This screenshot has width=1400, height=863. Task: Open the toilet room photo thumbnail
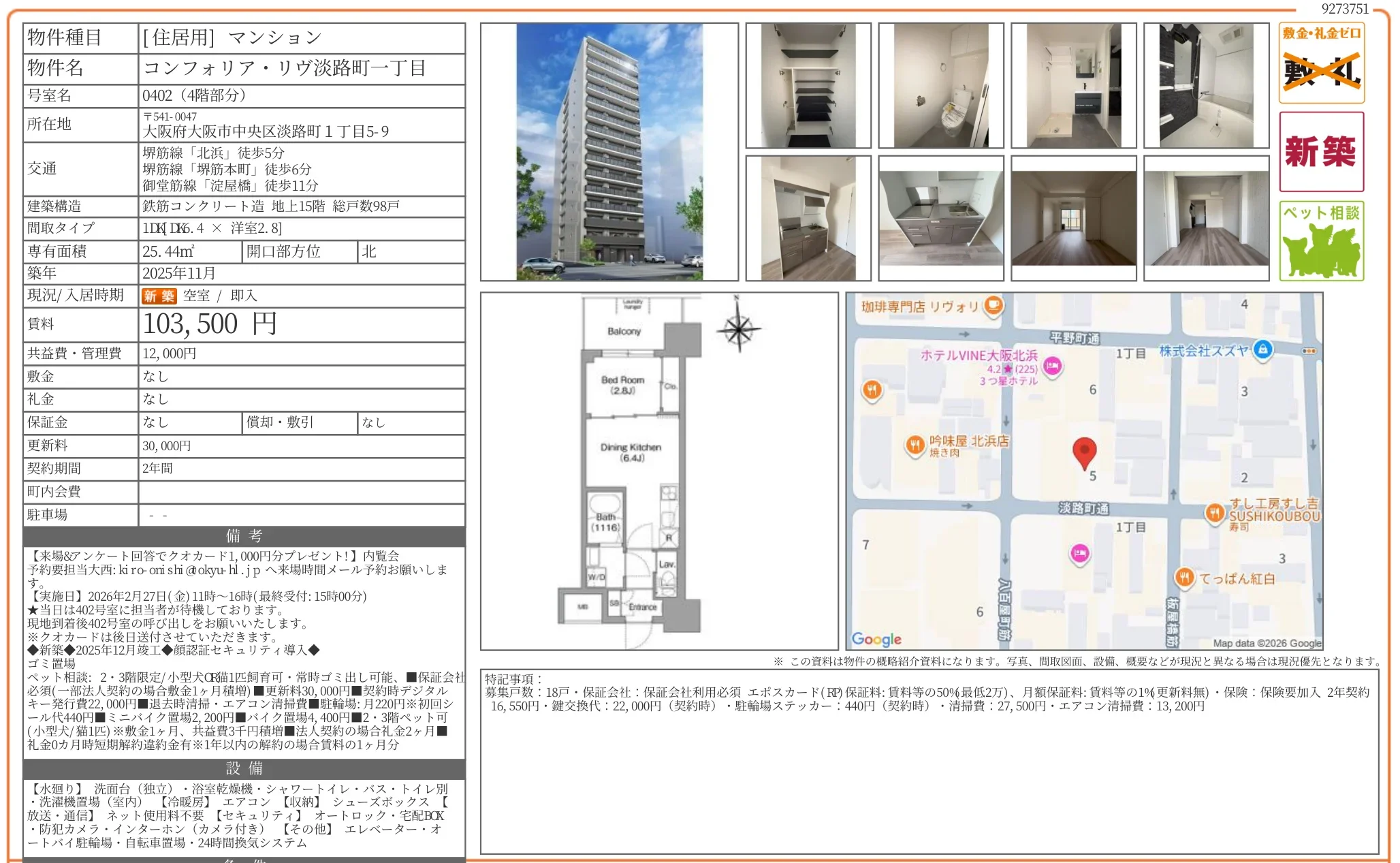click(x=940, y=86)
